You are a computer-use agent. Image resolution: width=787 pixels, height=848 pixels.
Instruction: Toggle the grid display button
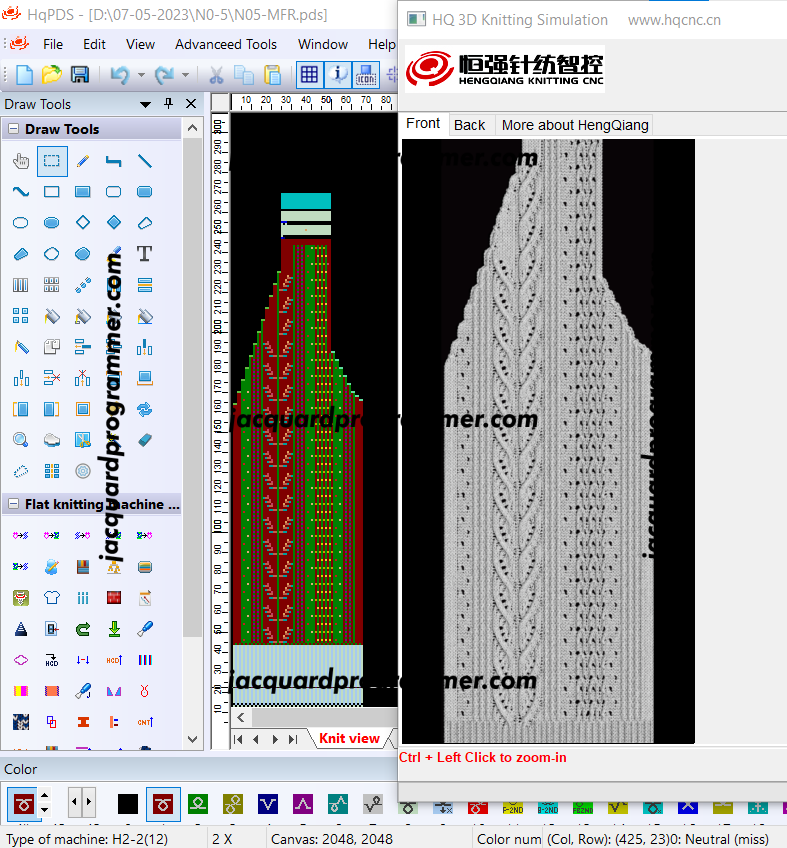pyautogui.click(x=309, y=74)
